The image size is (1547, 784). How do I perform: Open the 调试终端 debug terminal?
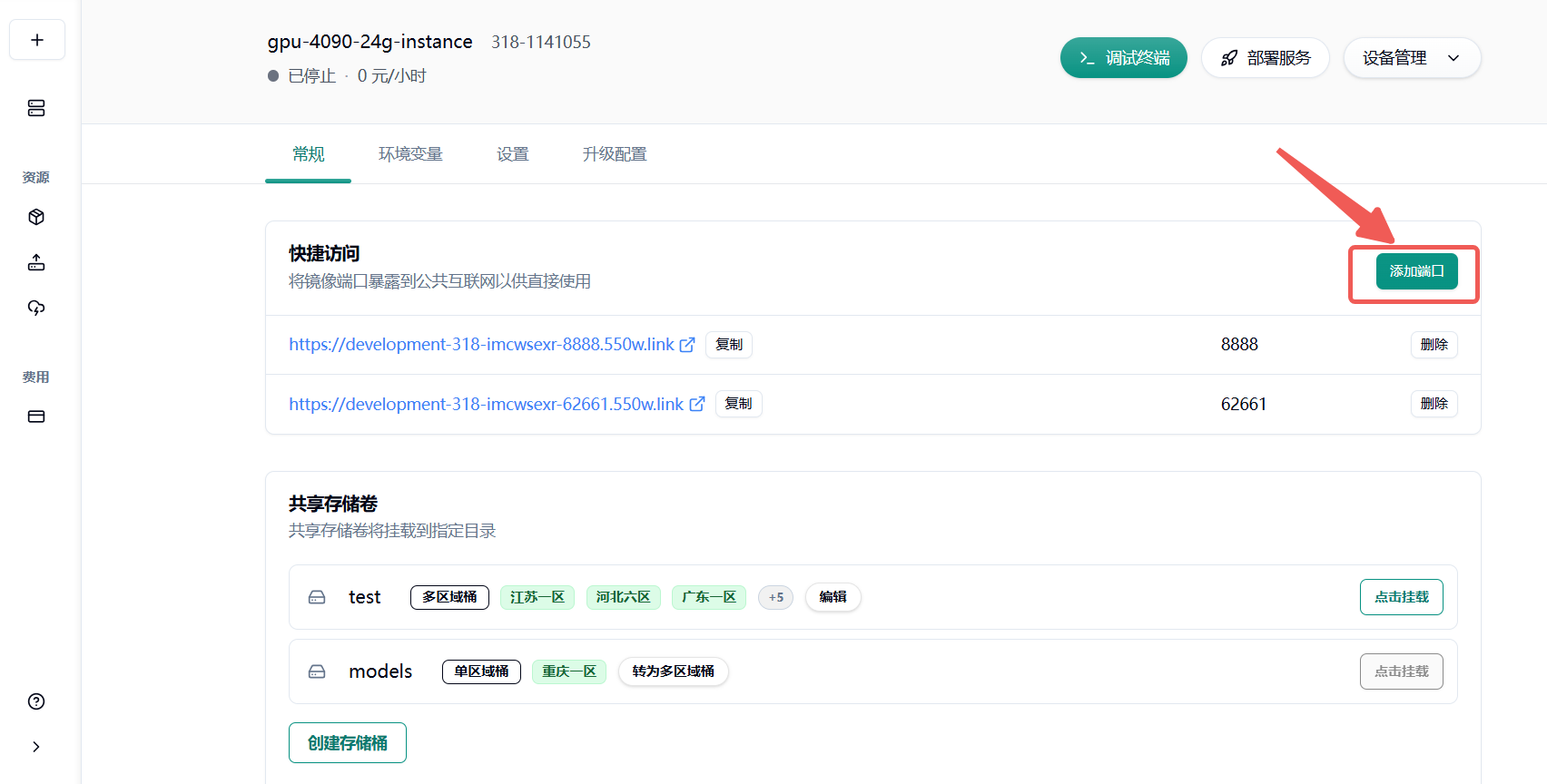click(x=1123, y=58)
